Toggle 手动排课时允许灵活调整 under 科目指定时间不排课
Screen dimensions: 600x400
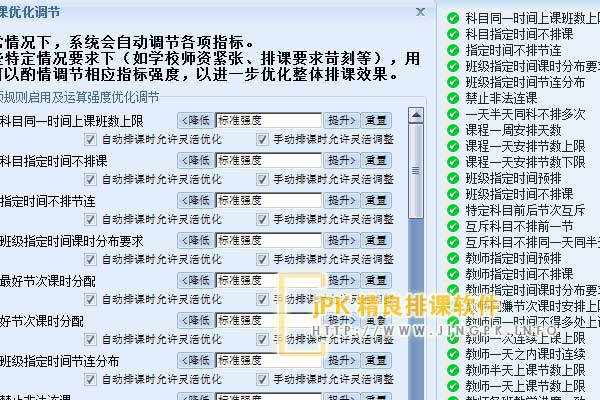pyautogui.click(x=262, y=179)
